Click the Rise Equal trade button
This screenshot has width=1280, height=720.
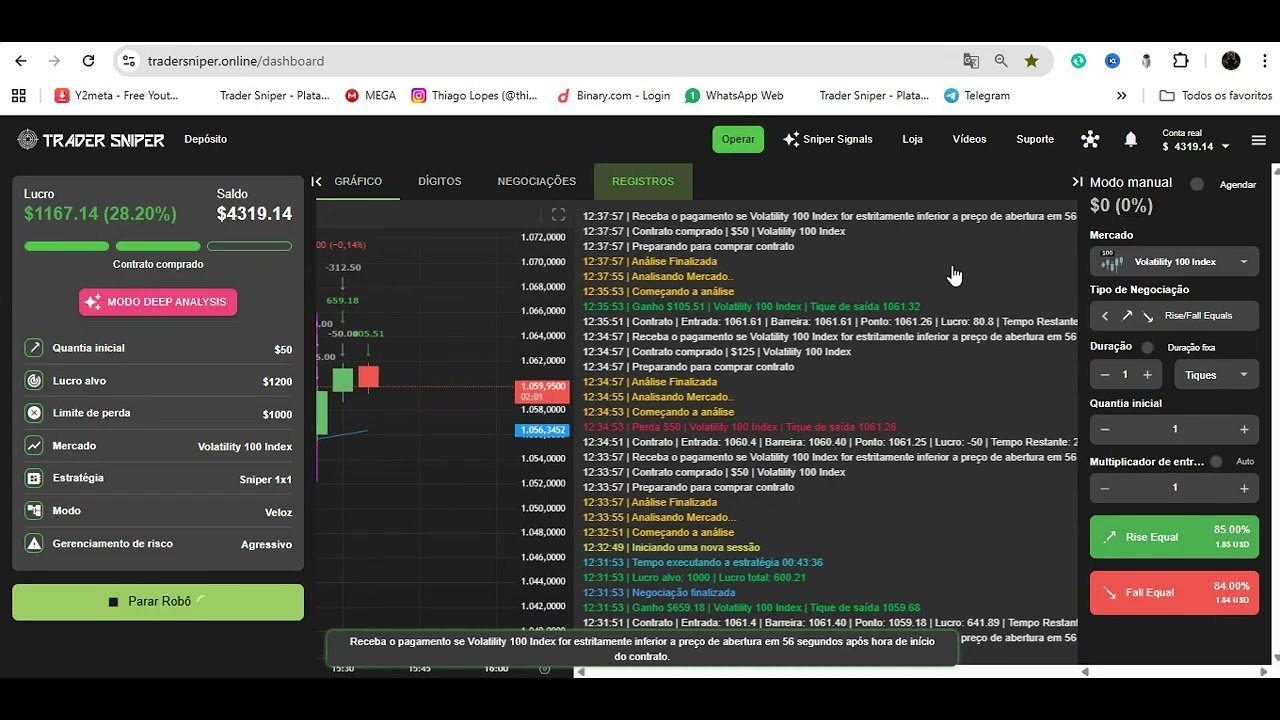pyautogui.click(x=1174, y=537)
